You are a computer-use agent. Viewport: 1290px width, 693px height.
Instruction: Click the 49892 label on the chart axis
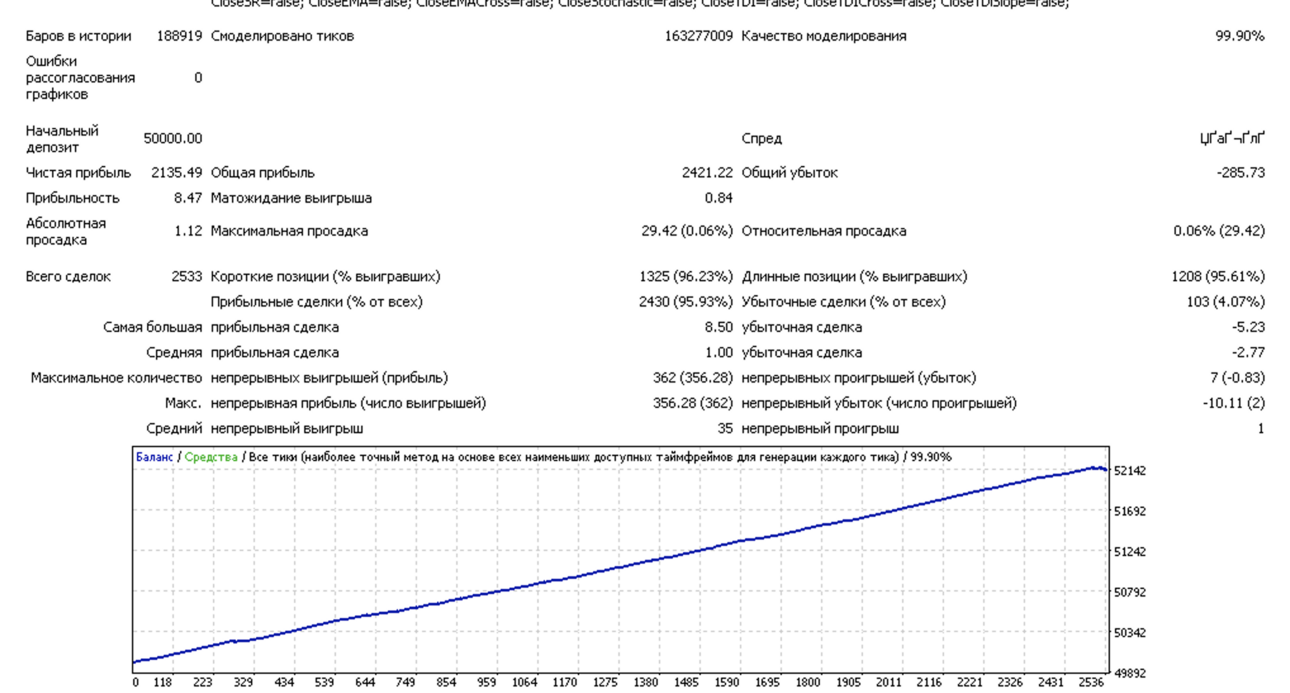point(1131,674)
